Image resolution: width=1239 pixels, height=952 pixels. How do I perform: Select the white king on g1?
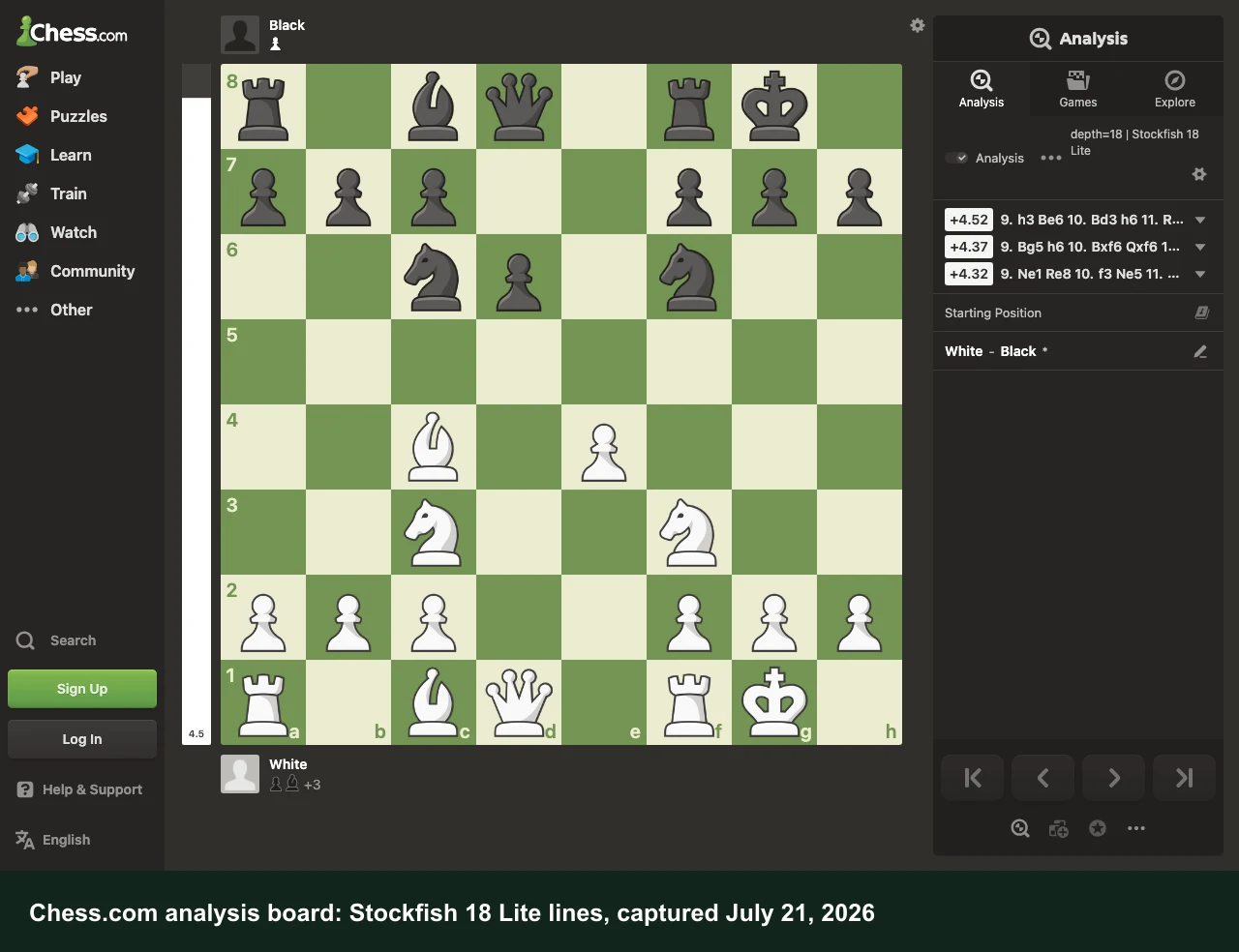tap(774, 702)
